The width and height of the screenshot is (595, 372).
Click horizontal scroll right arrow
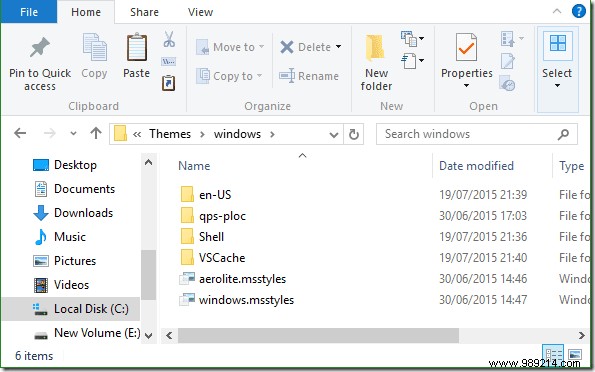coord(581,335)
